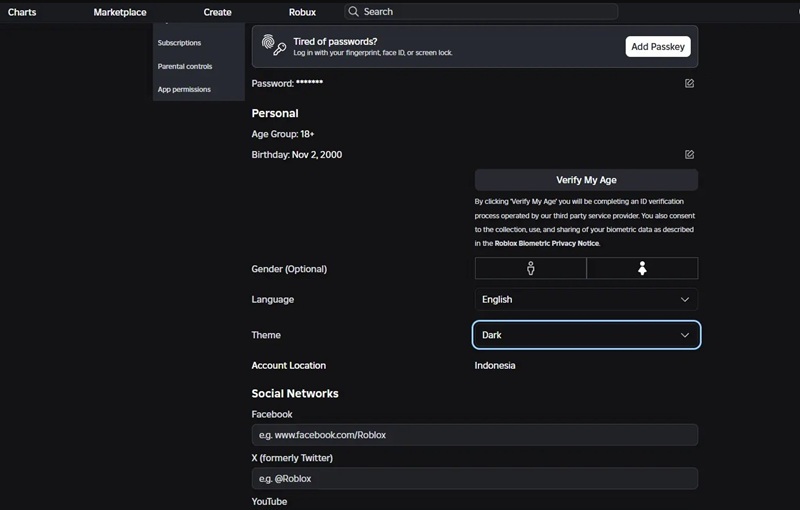Viewport: 800px width, 510px height.
Task: Open the Charts page in the top navigation
Action: click(x=22, y=12)
